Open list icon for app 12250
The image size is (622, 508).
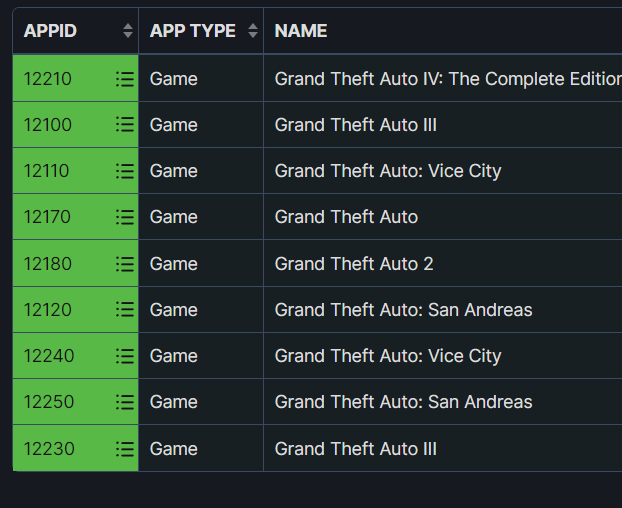coord(125,402)
